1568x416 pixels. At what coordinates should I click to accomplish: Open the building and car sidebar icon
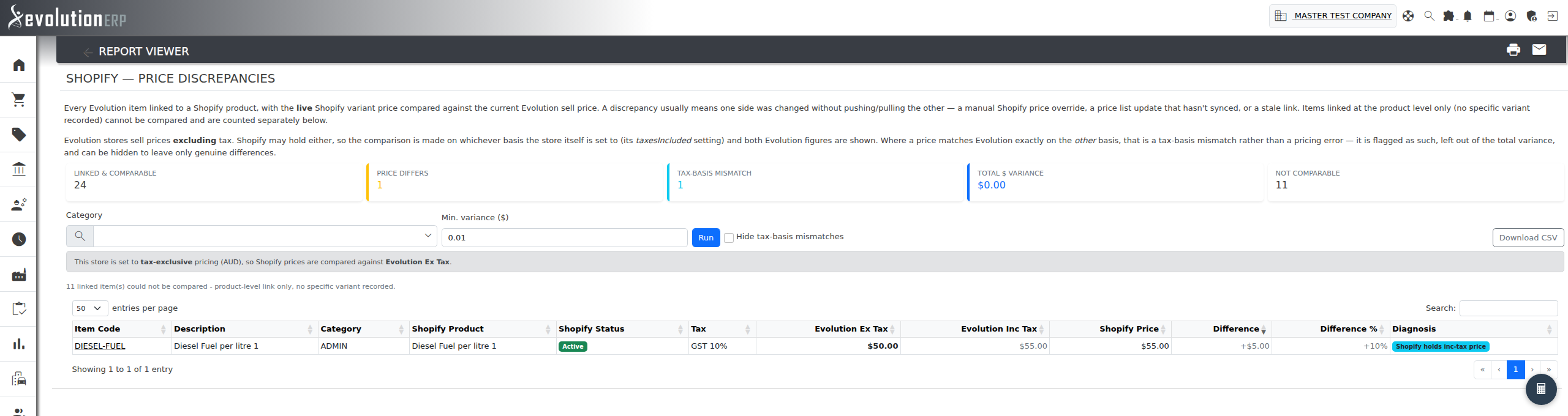(x=19, y=379)
